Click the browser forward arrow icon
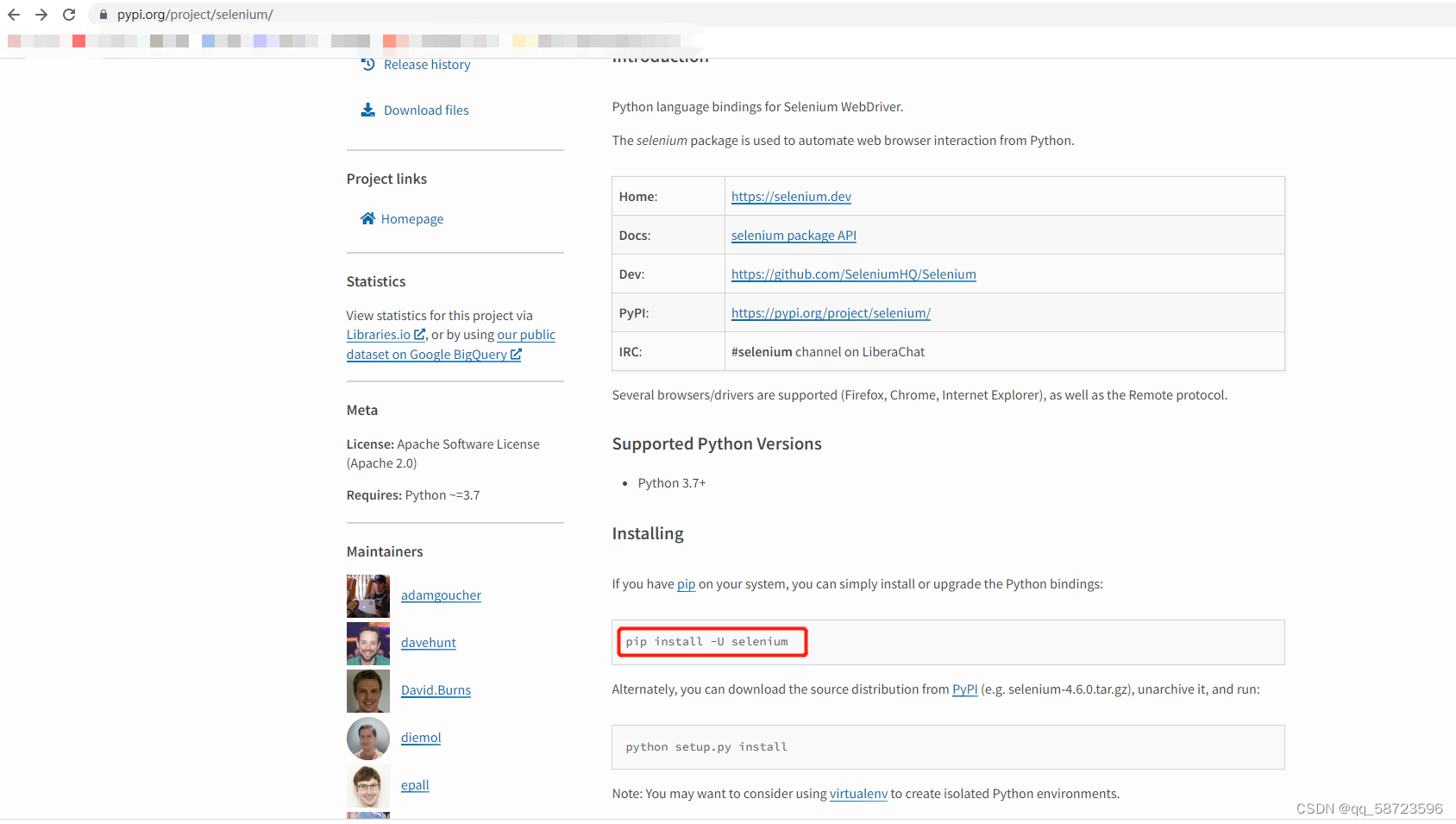Image resolution: width=1456 pixels, height=824 pixels. point(41,14)
